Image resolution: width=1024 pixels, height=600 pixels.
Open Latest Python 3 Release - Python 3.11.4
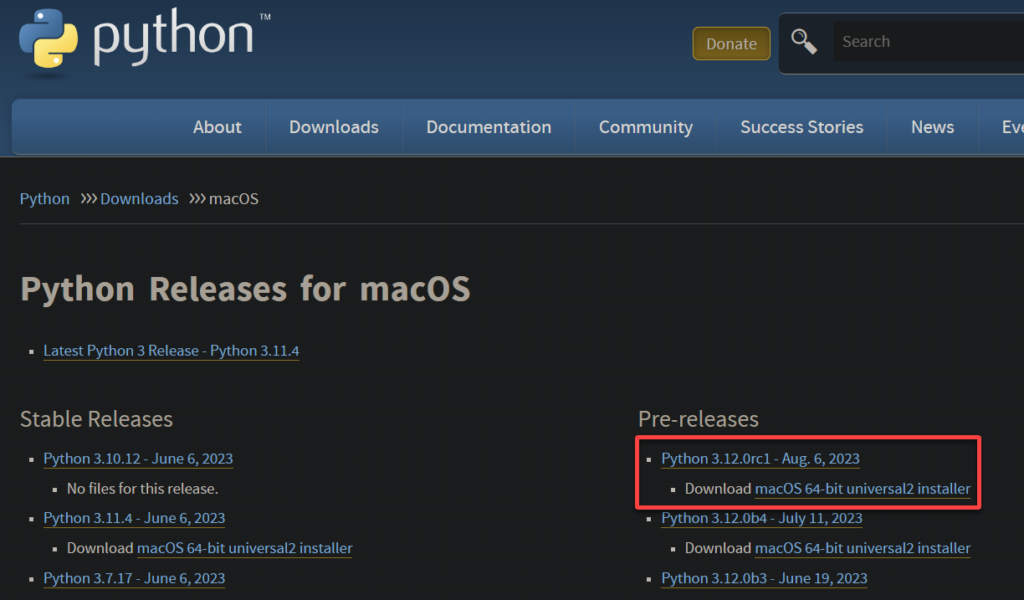170,351
